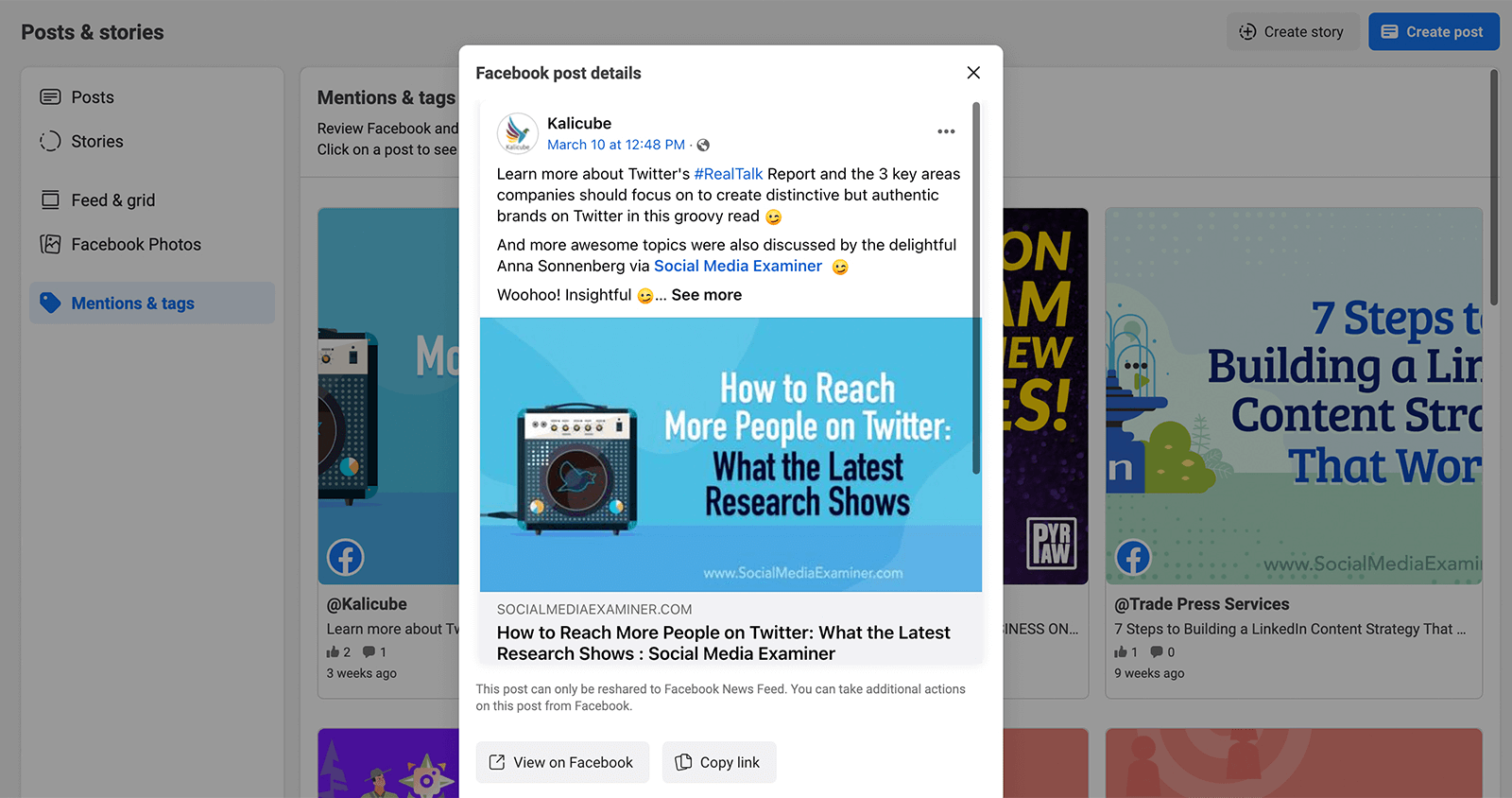This screenshot has height=798, width=1512.
Task: Open the @Trade Press Services card title
Action: 1201,604
